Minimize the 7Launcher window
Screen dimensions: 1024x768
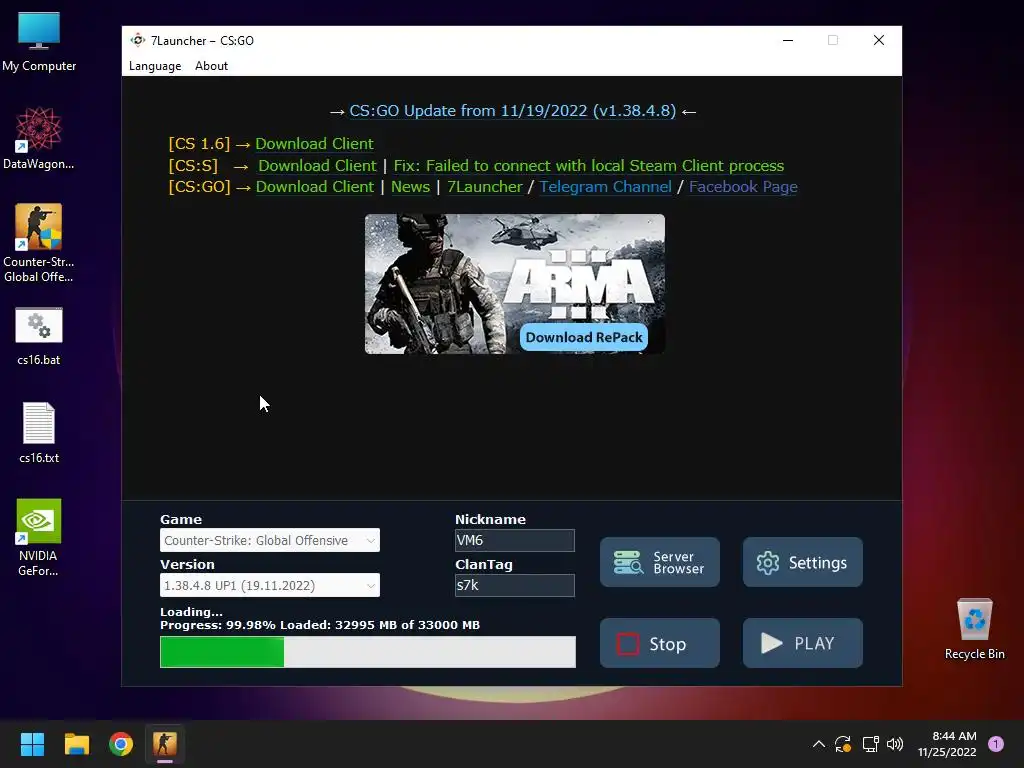(x=788, y=40)
